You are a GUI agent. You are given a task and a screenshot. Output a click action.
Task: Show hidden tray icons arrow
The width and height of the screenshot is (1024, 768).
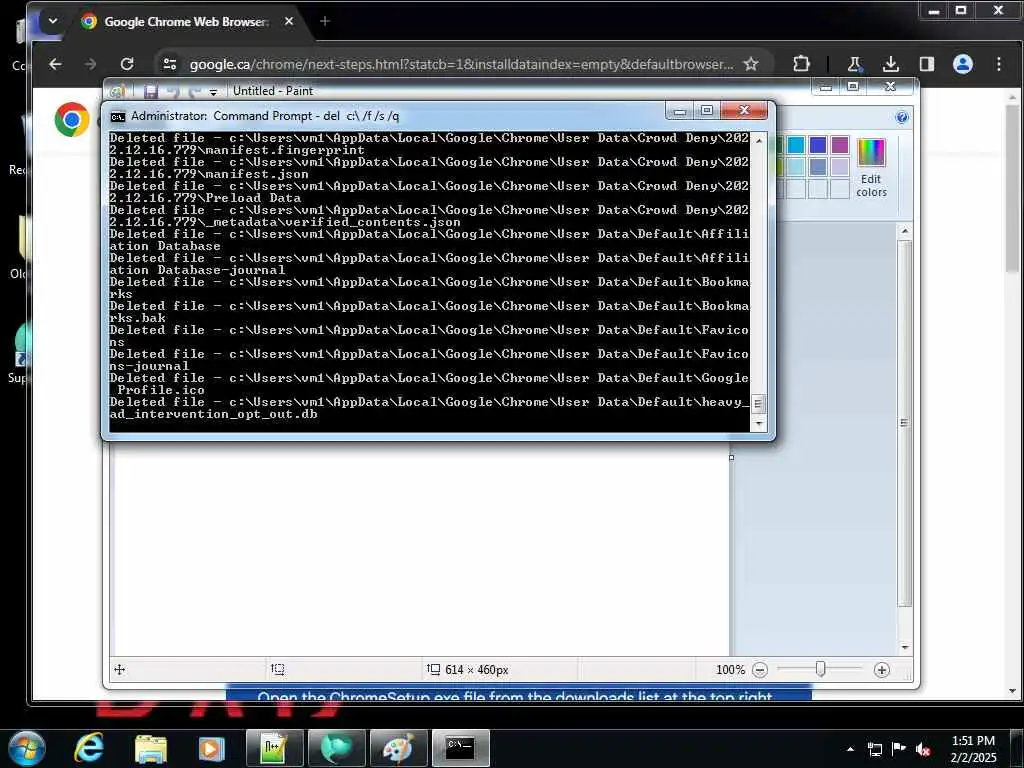tap(850, 749)
